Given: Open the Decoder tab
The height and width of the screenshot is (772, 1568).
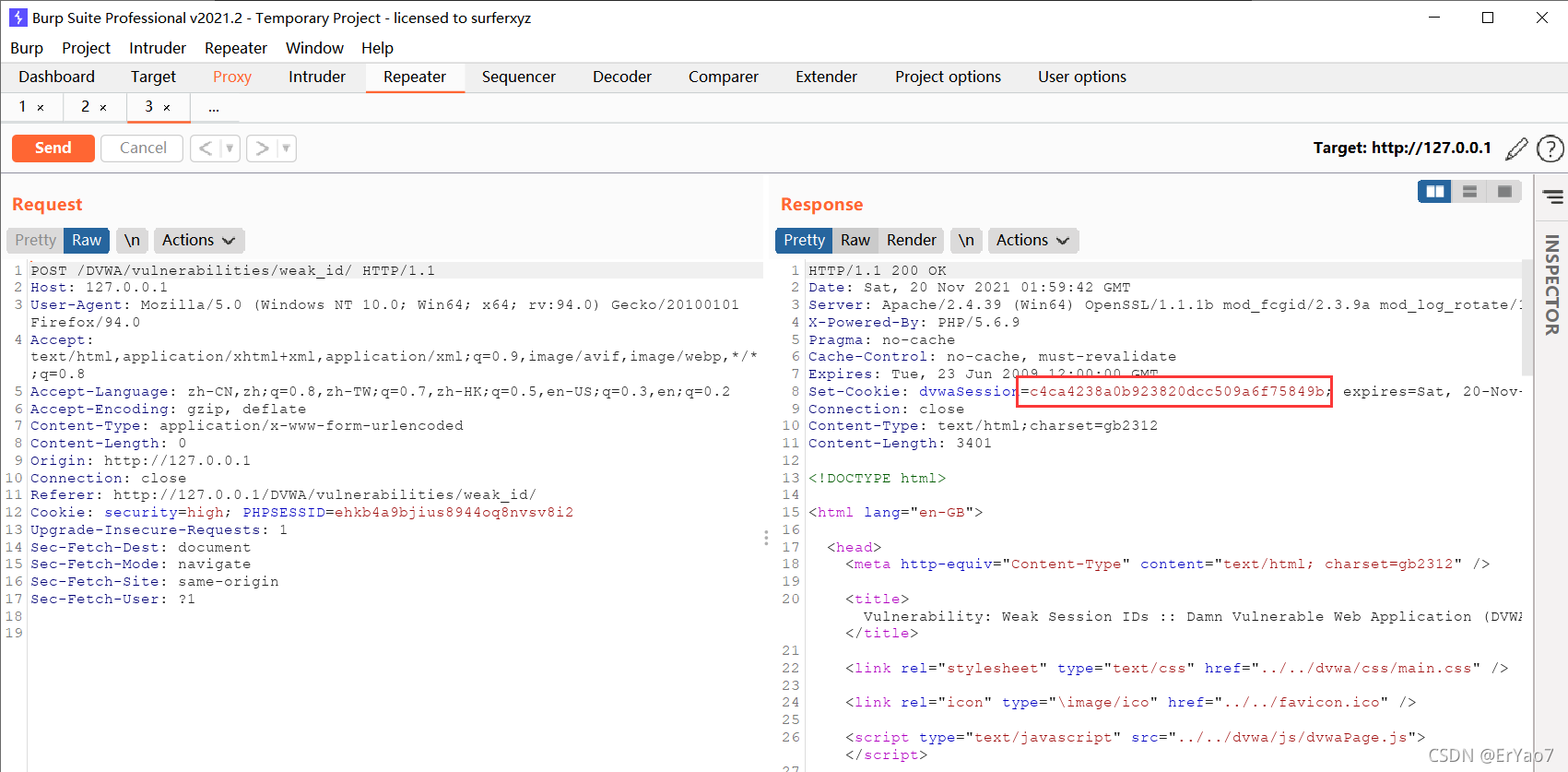Looking at the screenshot, I should tap(622, 77).
